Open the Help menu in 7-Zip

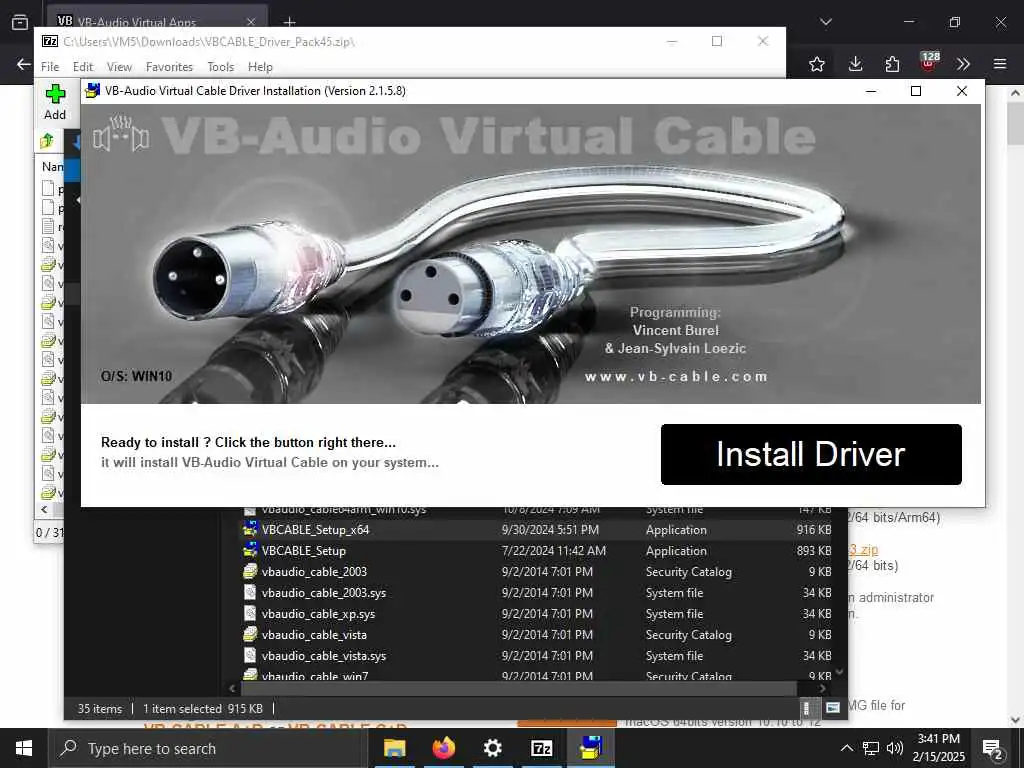tap(260, 67)
